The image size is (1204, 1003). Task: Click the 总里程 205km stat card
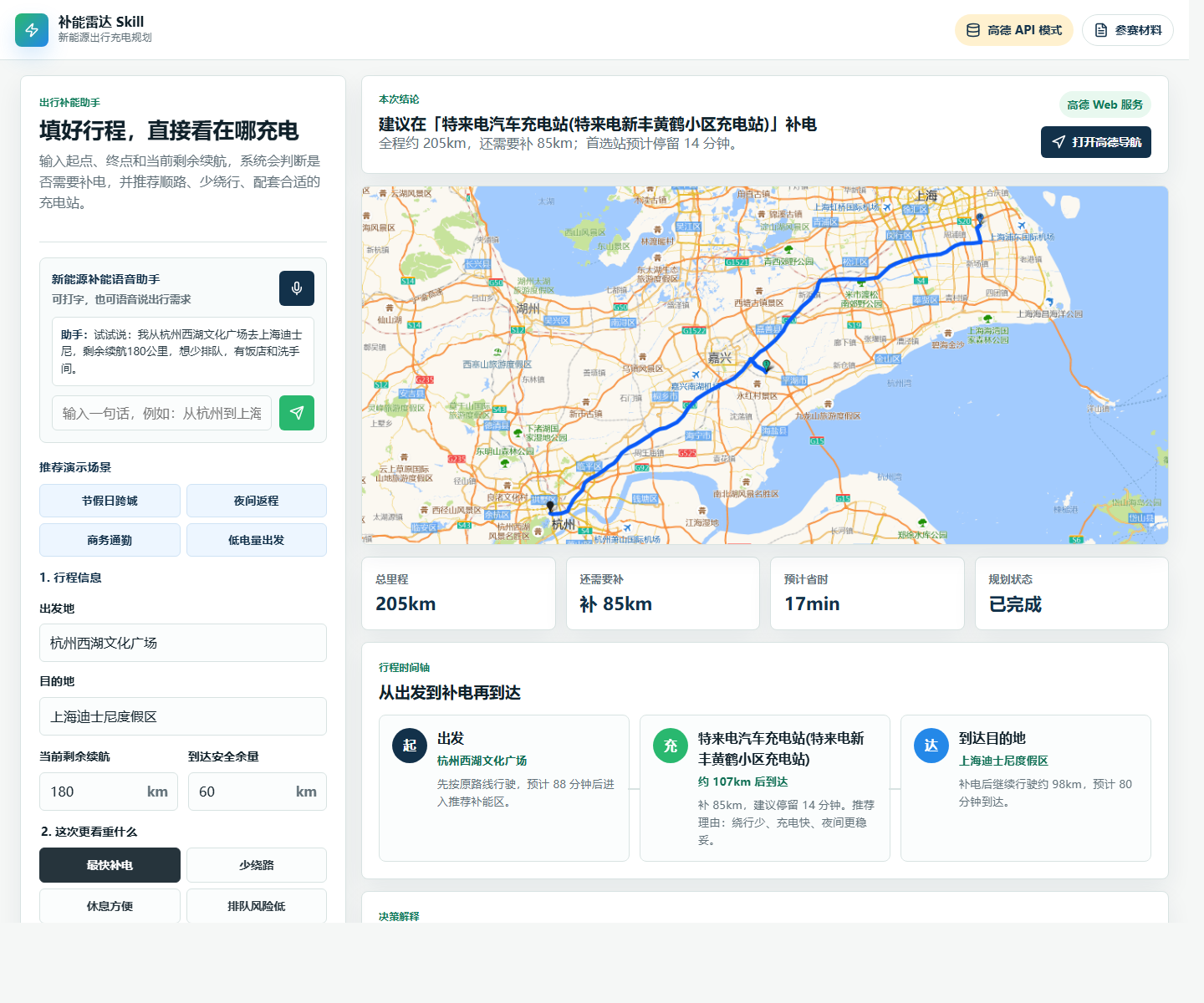[458, 593]
